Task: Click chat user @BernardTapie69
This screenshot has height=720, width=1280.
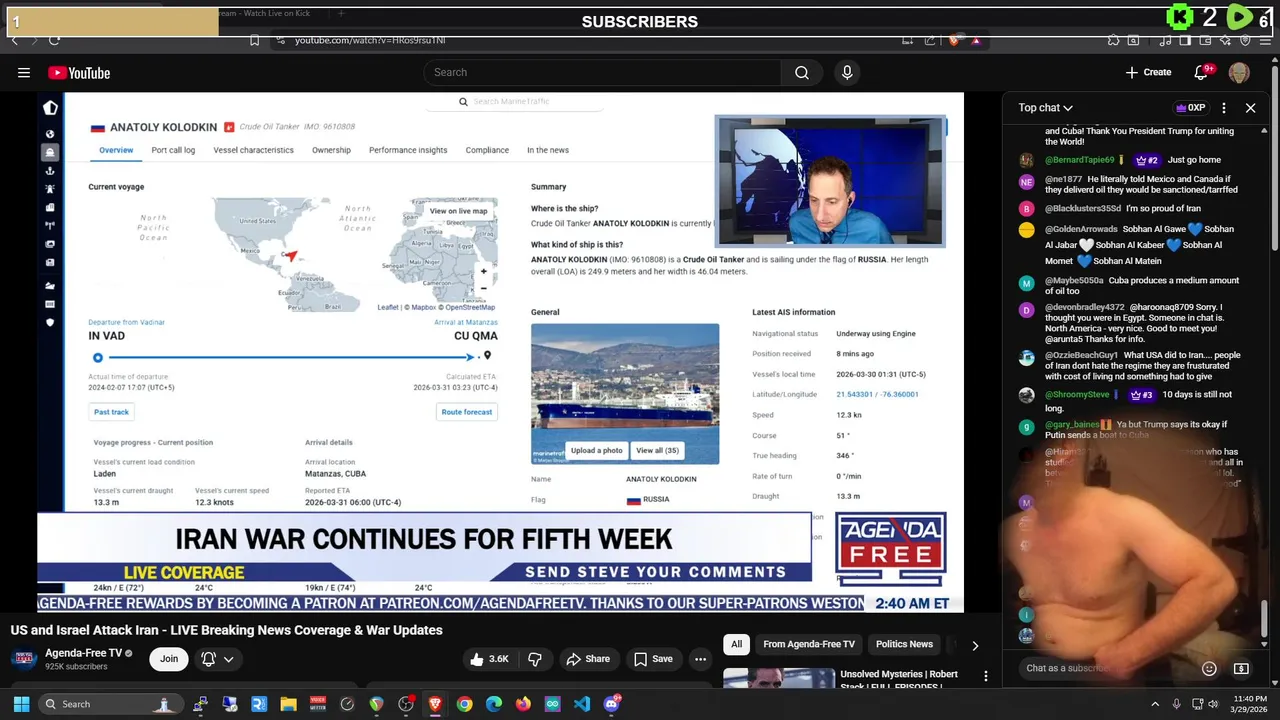Action: tap(1079, 160)
